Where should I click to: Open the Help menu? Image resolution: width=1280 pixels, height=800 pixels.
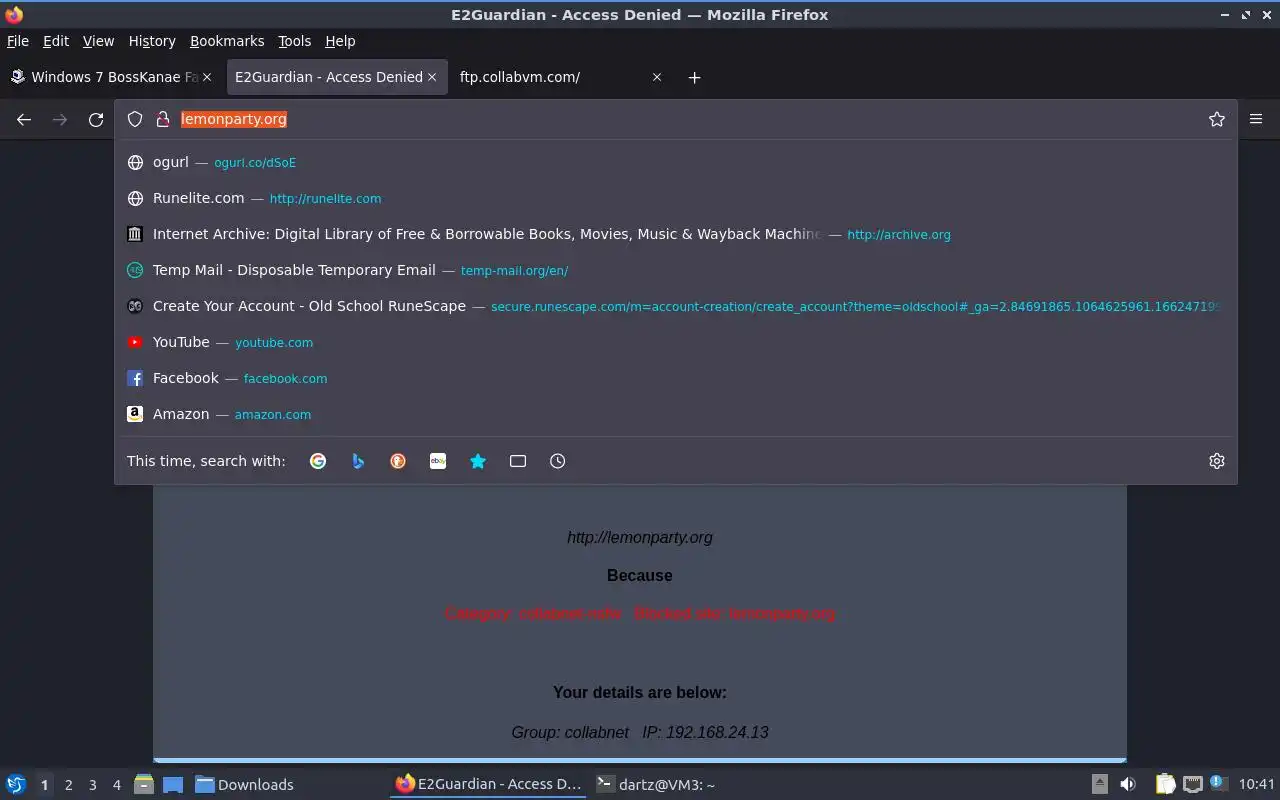click(340, 41)
